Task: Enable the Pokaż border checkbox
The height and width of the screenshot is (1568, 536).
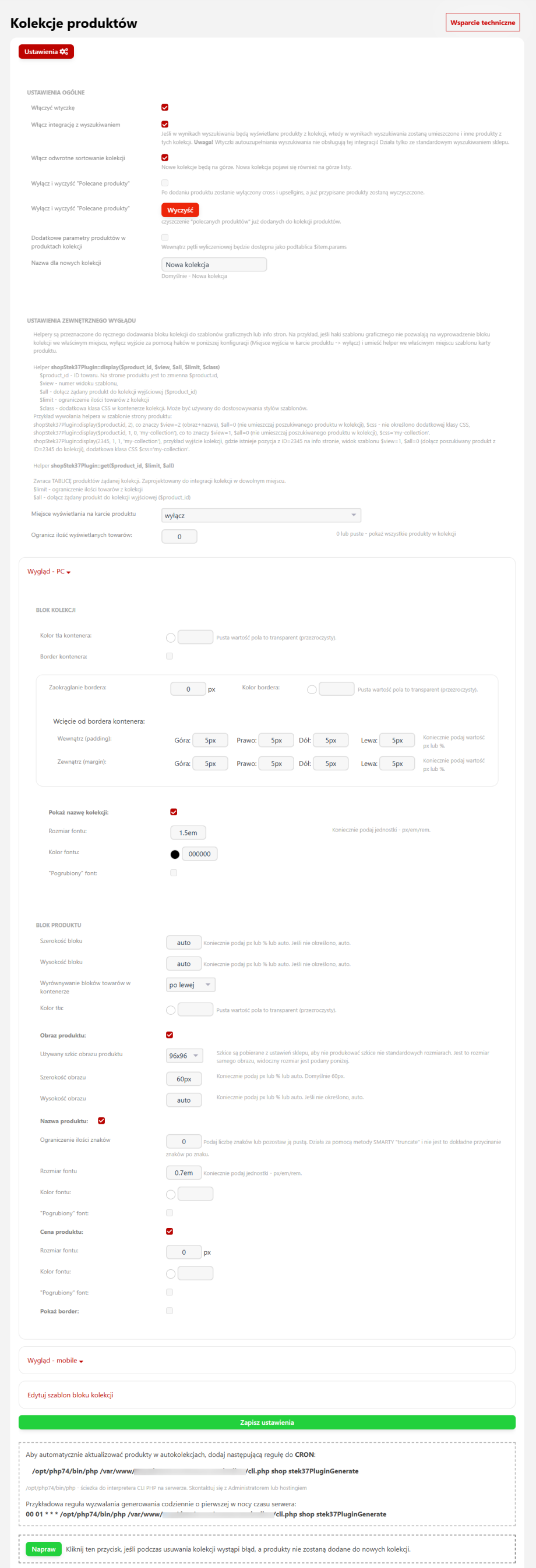Action: pyautogui.click(x=170, y=1311)
